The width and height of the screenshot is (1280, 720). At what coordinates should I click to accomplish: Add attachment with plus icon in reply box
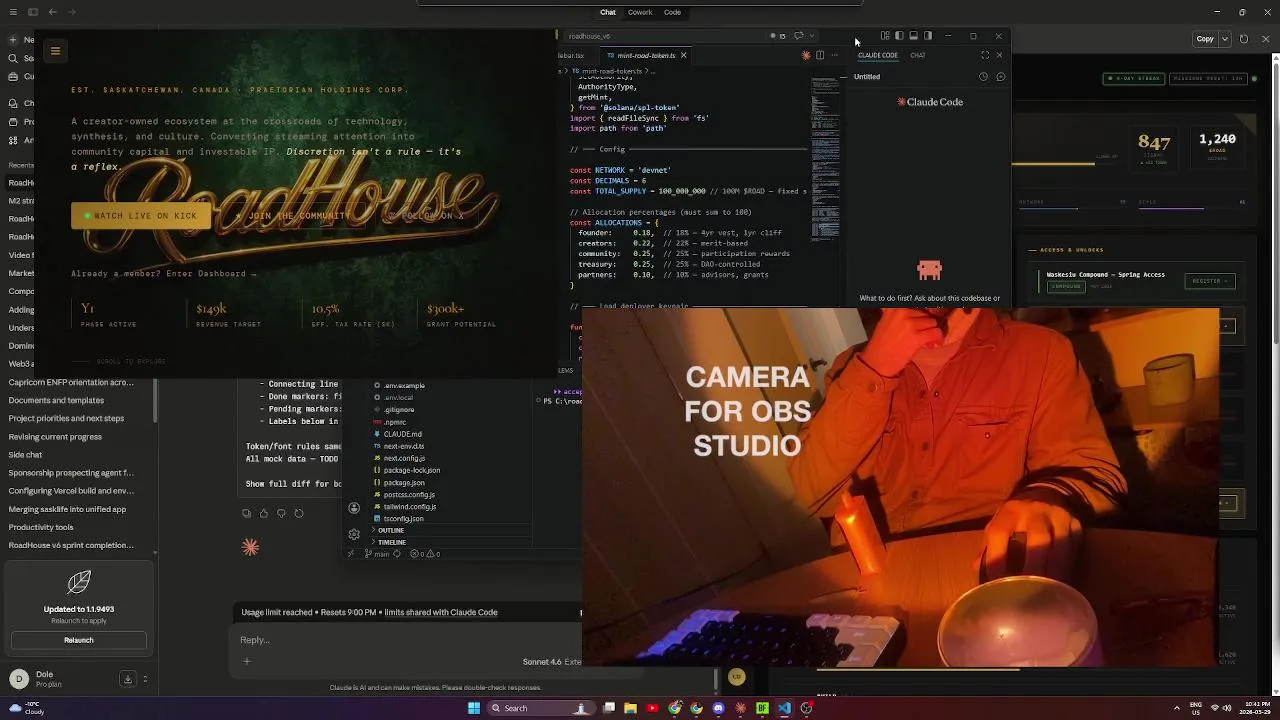[247, 662]
